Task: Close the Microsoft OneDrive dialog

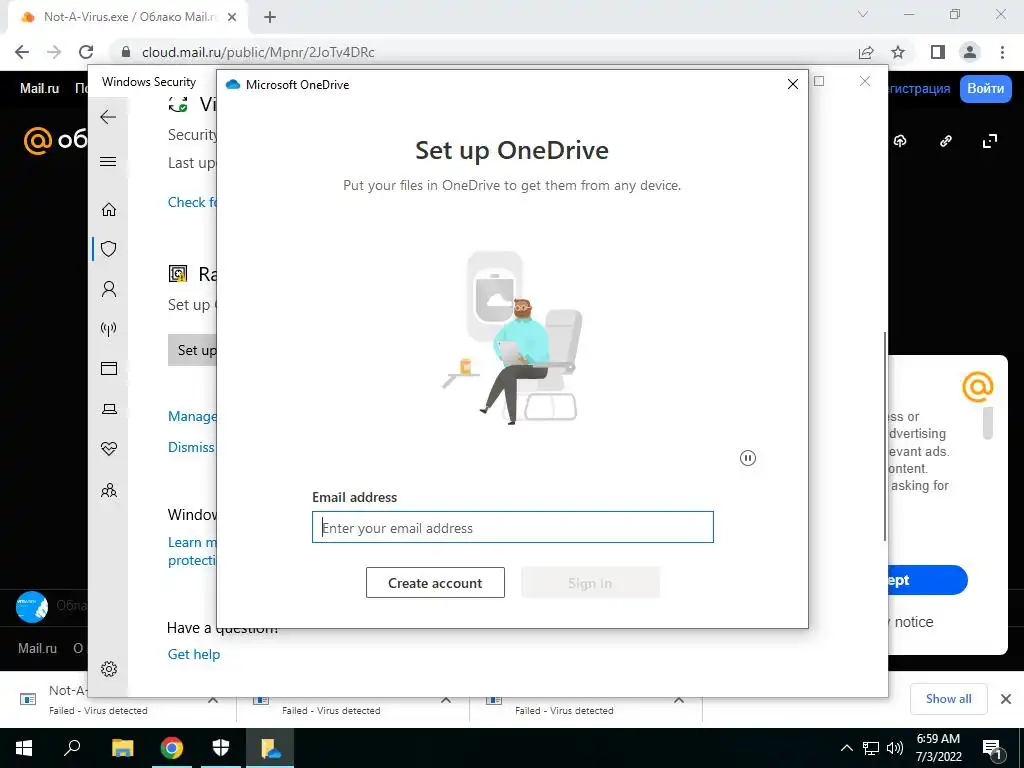Action: click(x=793, y=84)
